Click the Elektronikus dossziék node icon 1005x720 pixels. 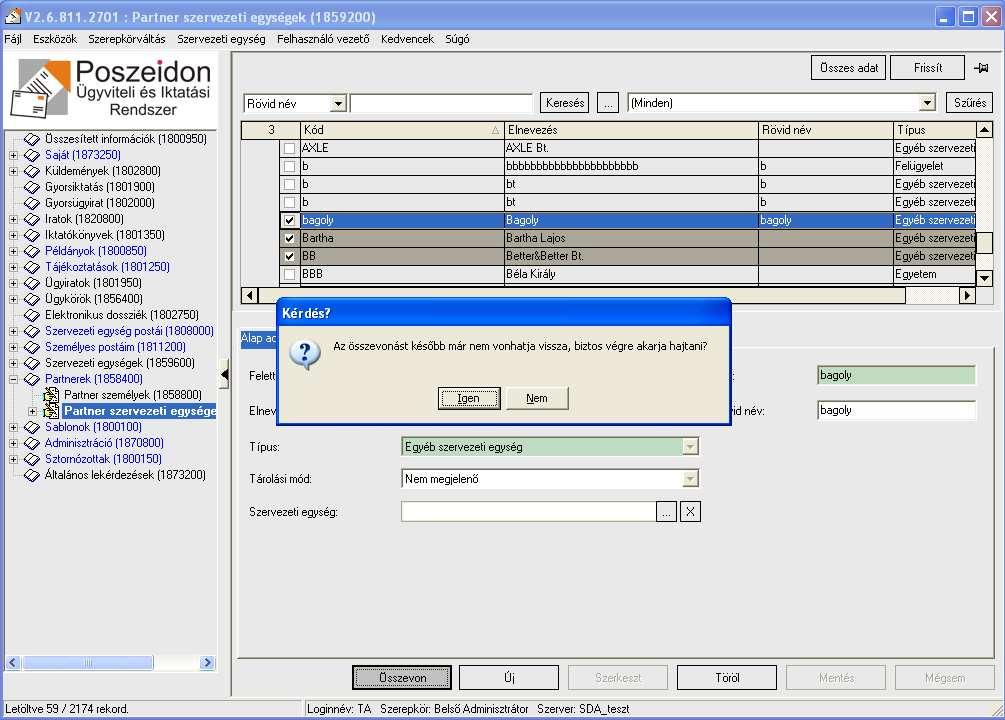31,315
